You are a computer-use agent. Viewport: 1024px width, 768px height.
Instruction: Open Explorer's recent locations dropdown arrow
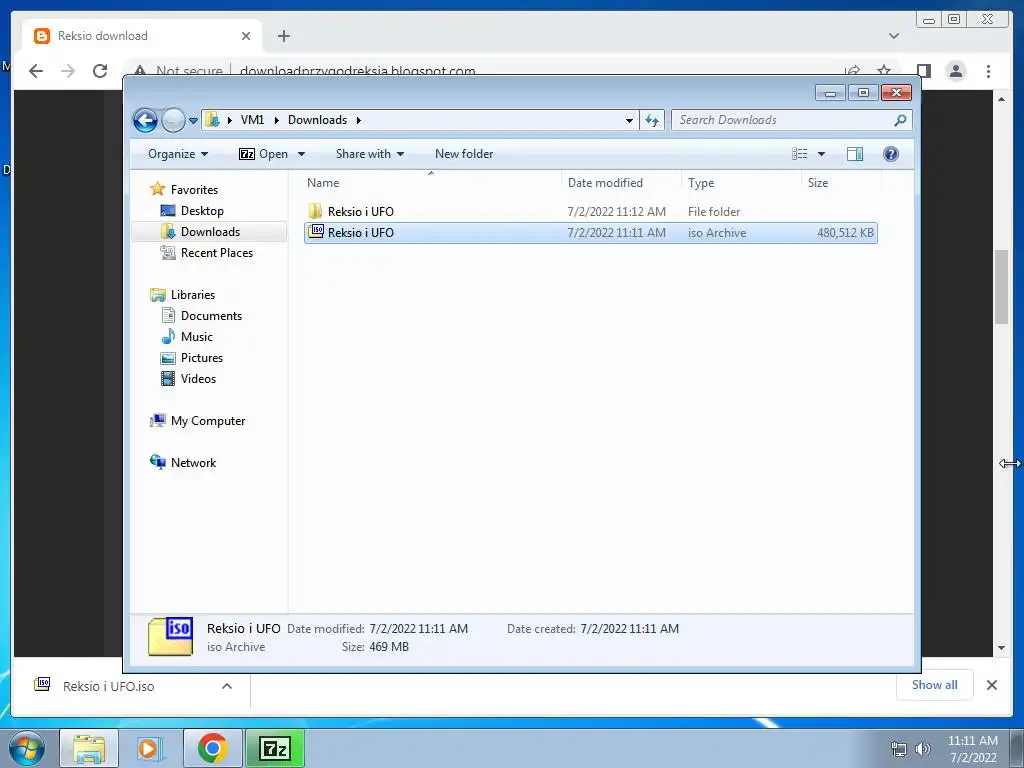(193, 121)
